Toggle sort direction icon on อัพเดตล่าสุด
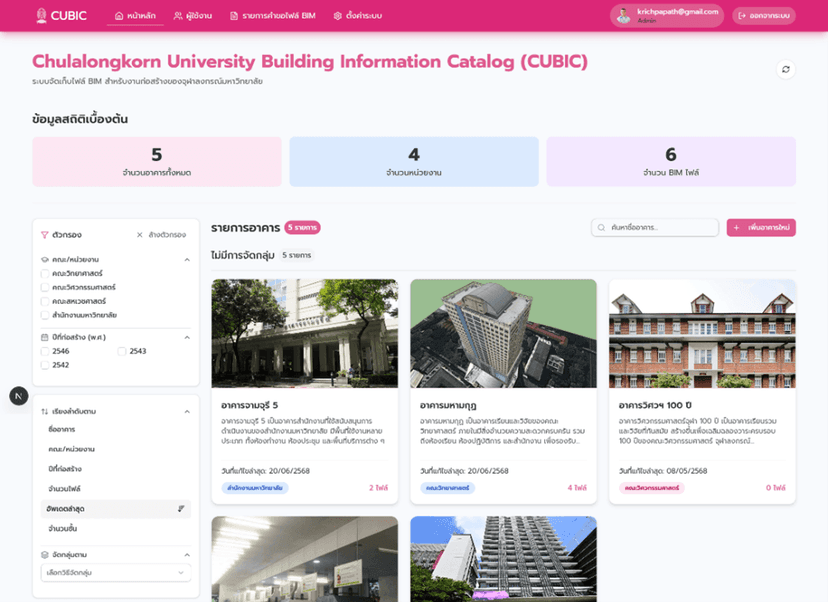Screen dimensions: 828x602 coord(181,509)
